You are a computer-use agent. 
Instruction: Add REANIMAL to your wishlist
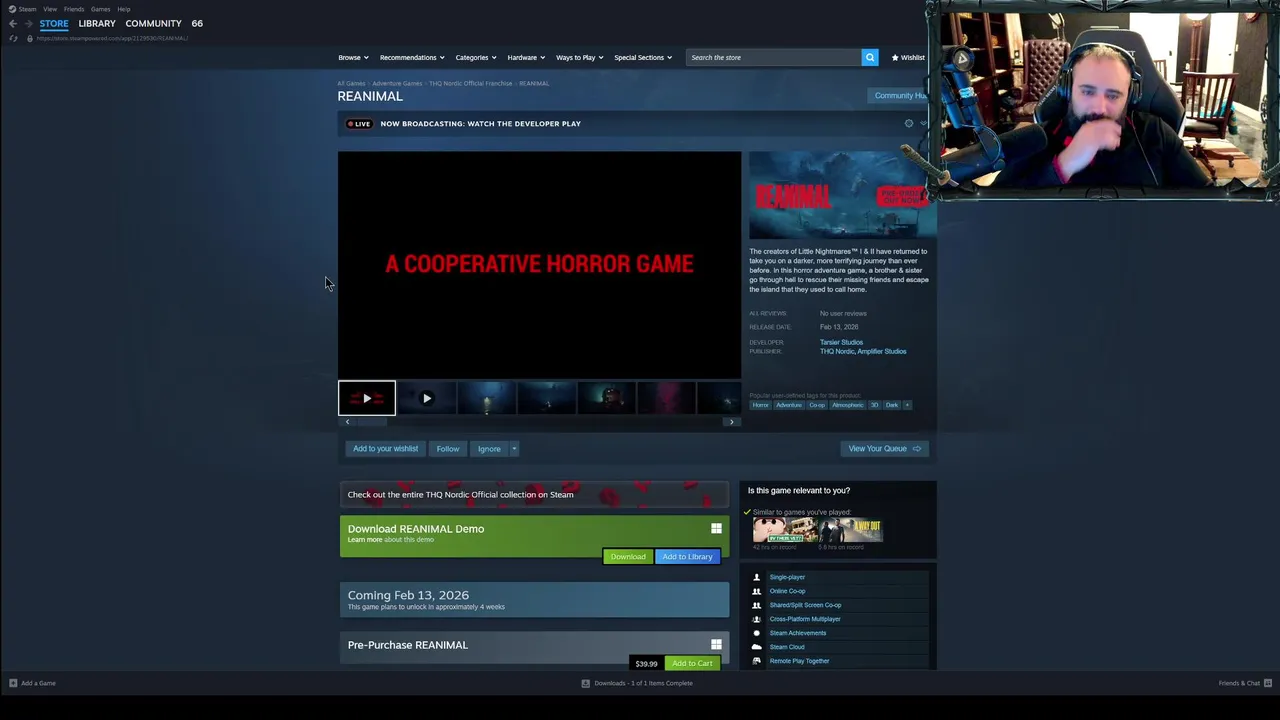point(385,449)
